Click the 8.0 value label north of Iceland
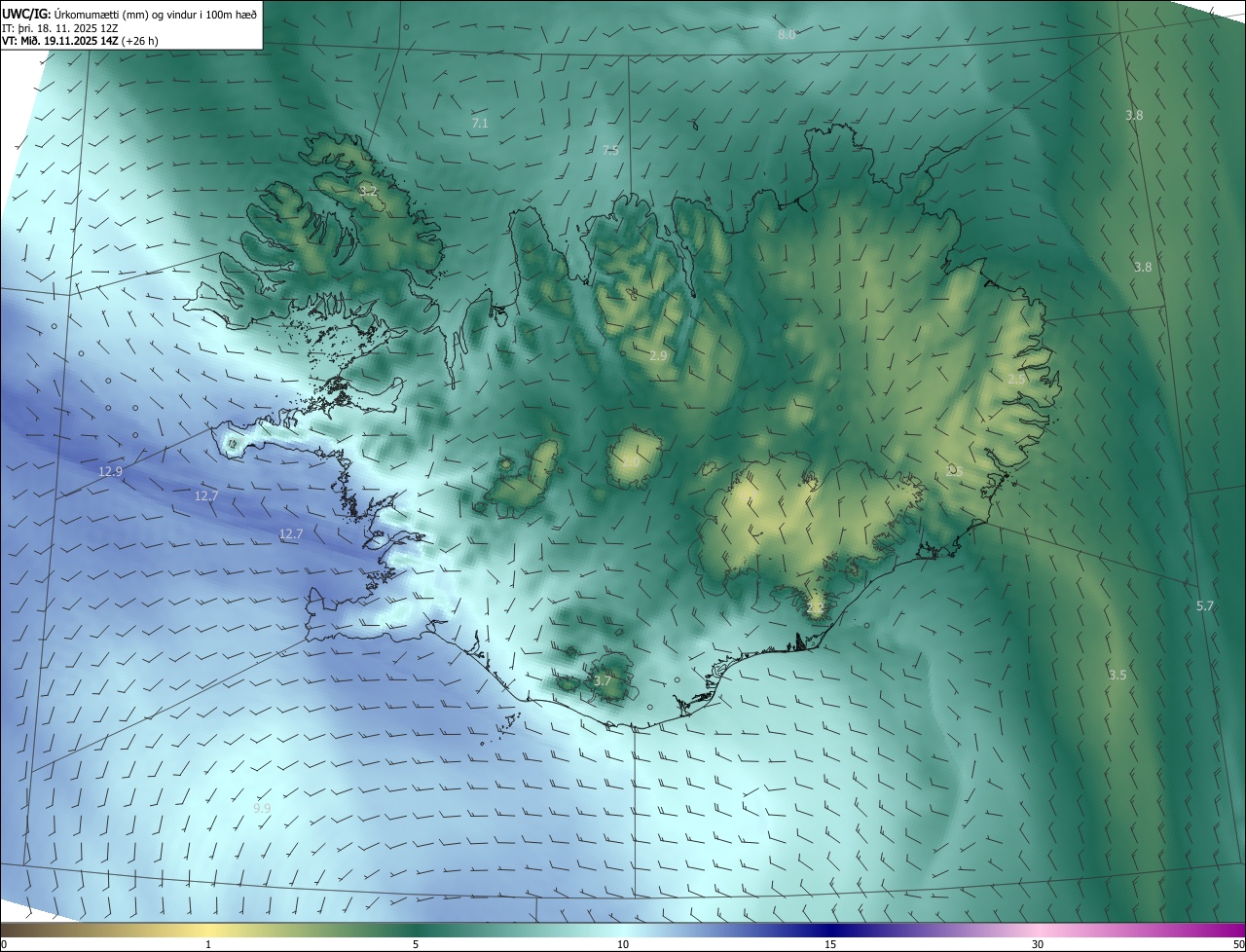This screenshot has height=952, width=1246. [787, 34]
